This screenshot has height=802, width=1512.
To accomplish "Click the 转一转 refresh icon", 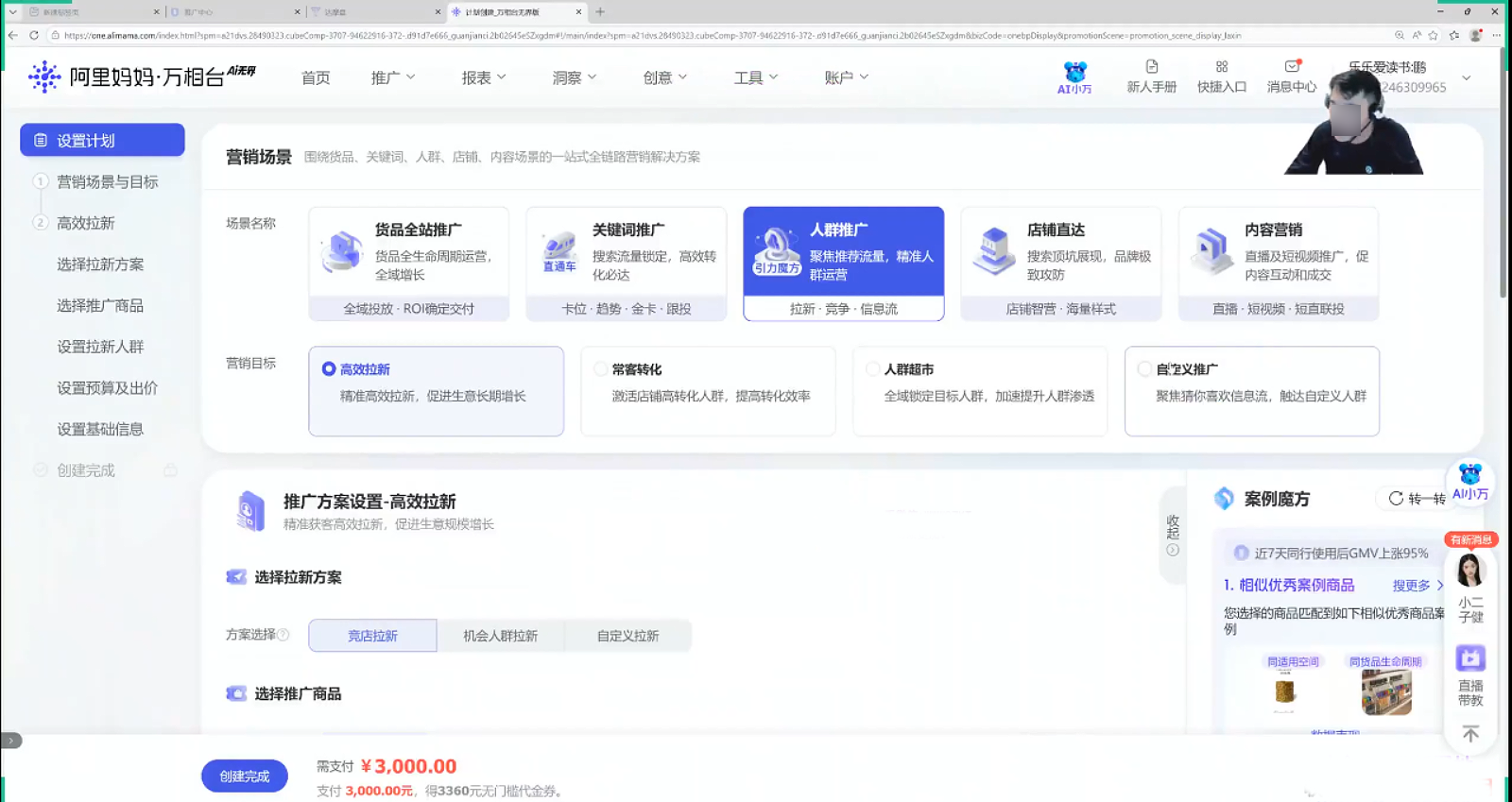I will click(1396, 498).
